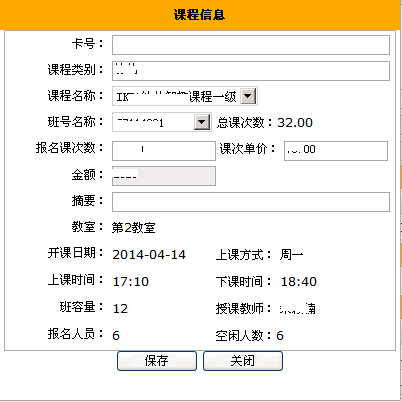Click the 17:10 class start time
This screenshot has width=402, height=402.
[x=131, y=282]
